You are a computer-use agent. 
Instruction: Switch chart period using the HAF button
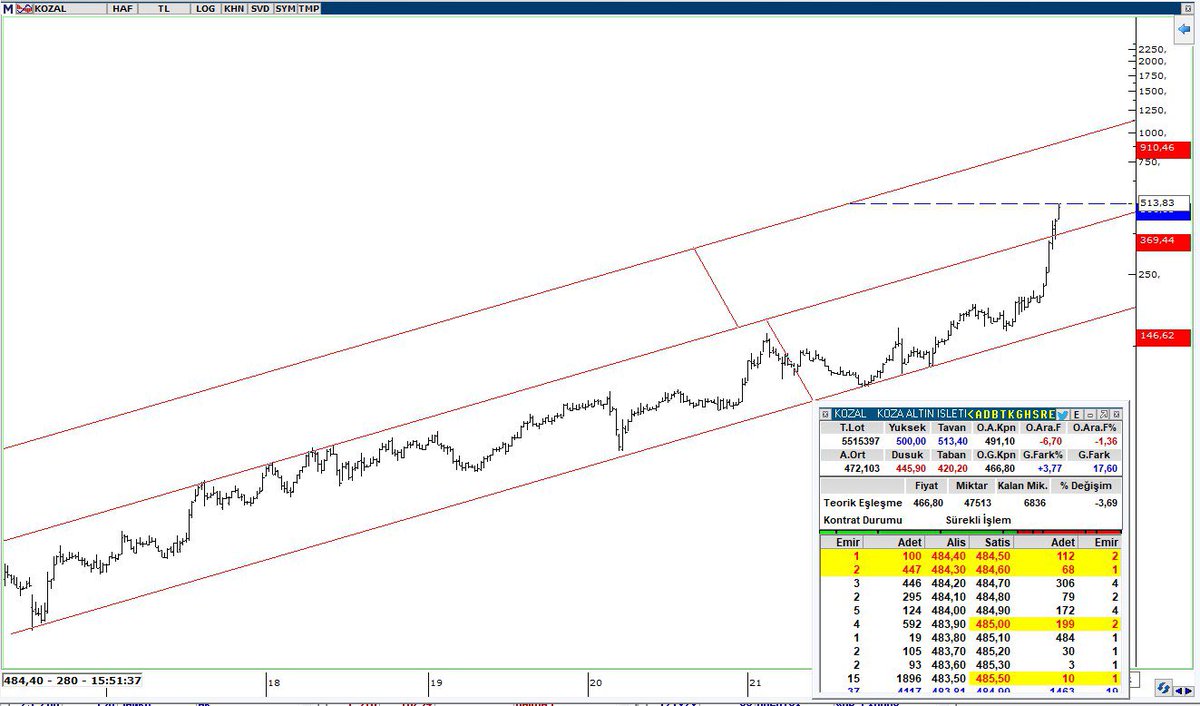pos(122,7)
